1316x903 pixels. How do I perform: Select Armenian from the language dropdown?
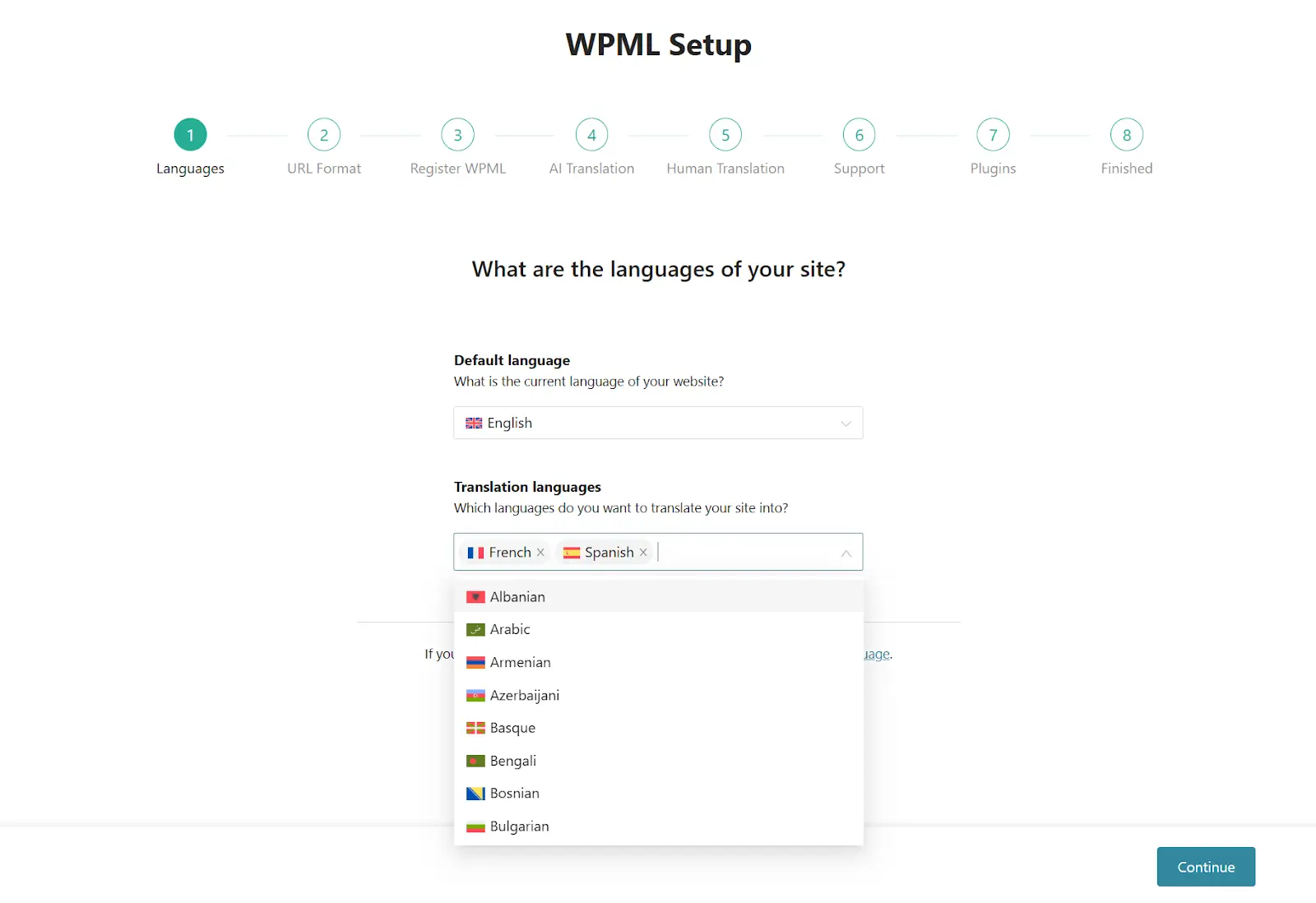click(520, 662)
